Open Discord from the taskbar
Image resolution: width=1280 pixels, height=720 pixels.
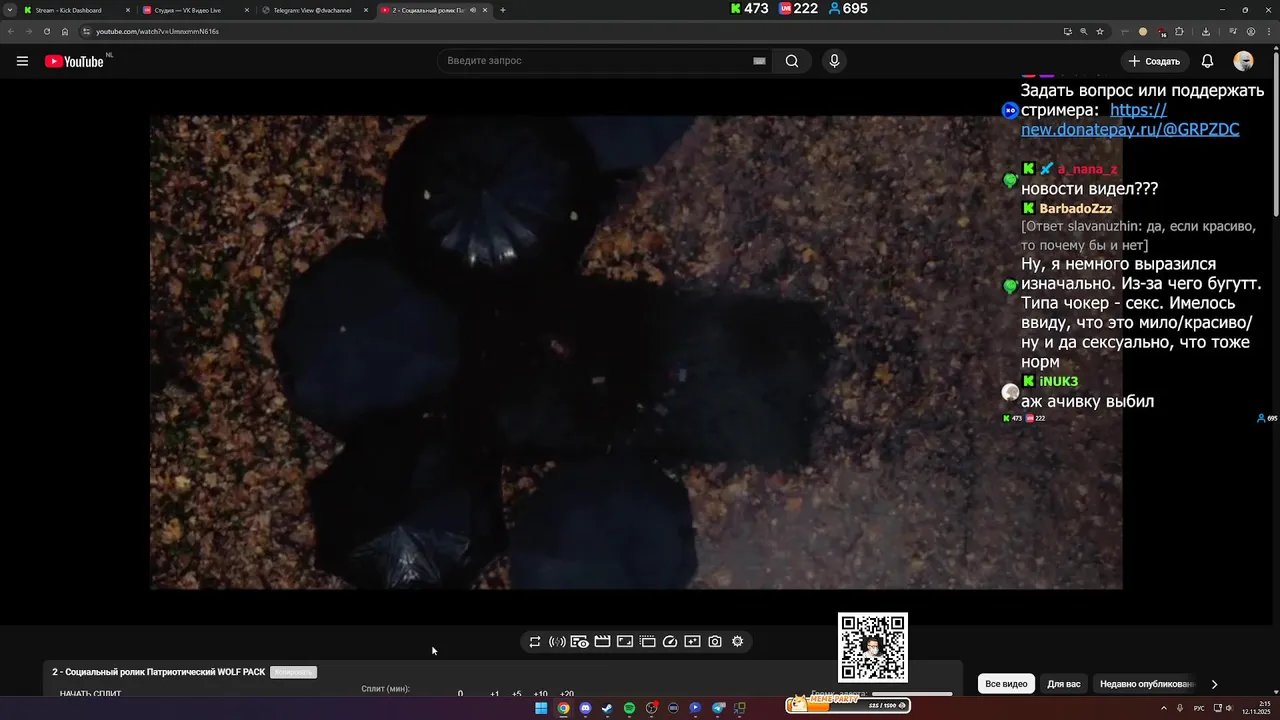[x=585, y=708]
